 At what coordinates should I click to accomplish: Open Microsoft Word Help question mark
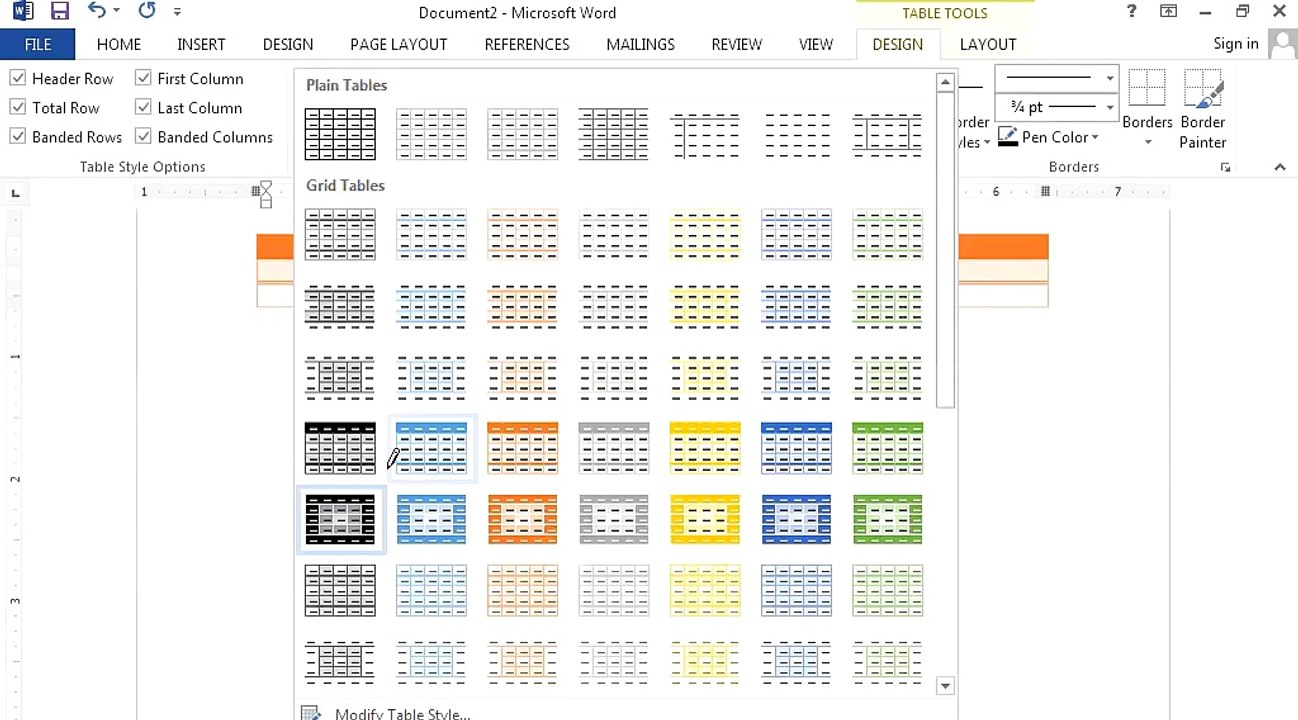click(x=1131, y=12)
